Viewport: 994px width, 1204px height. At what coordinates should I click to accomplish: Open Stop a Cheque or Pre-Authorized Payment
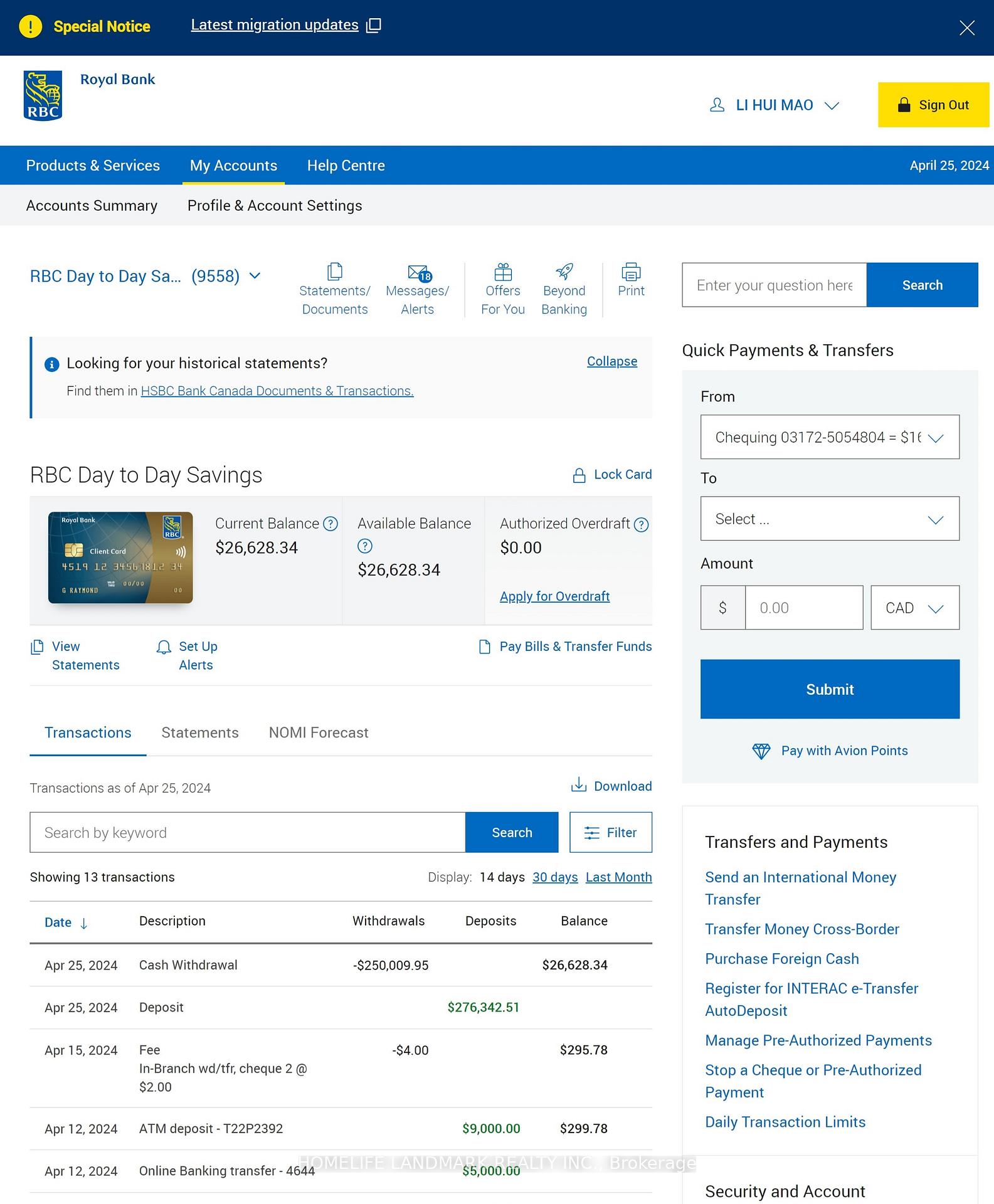pyautogui.click(x=813, y=1081)
